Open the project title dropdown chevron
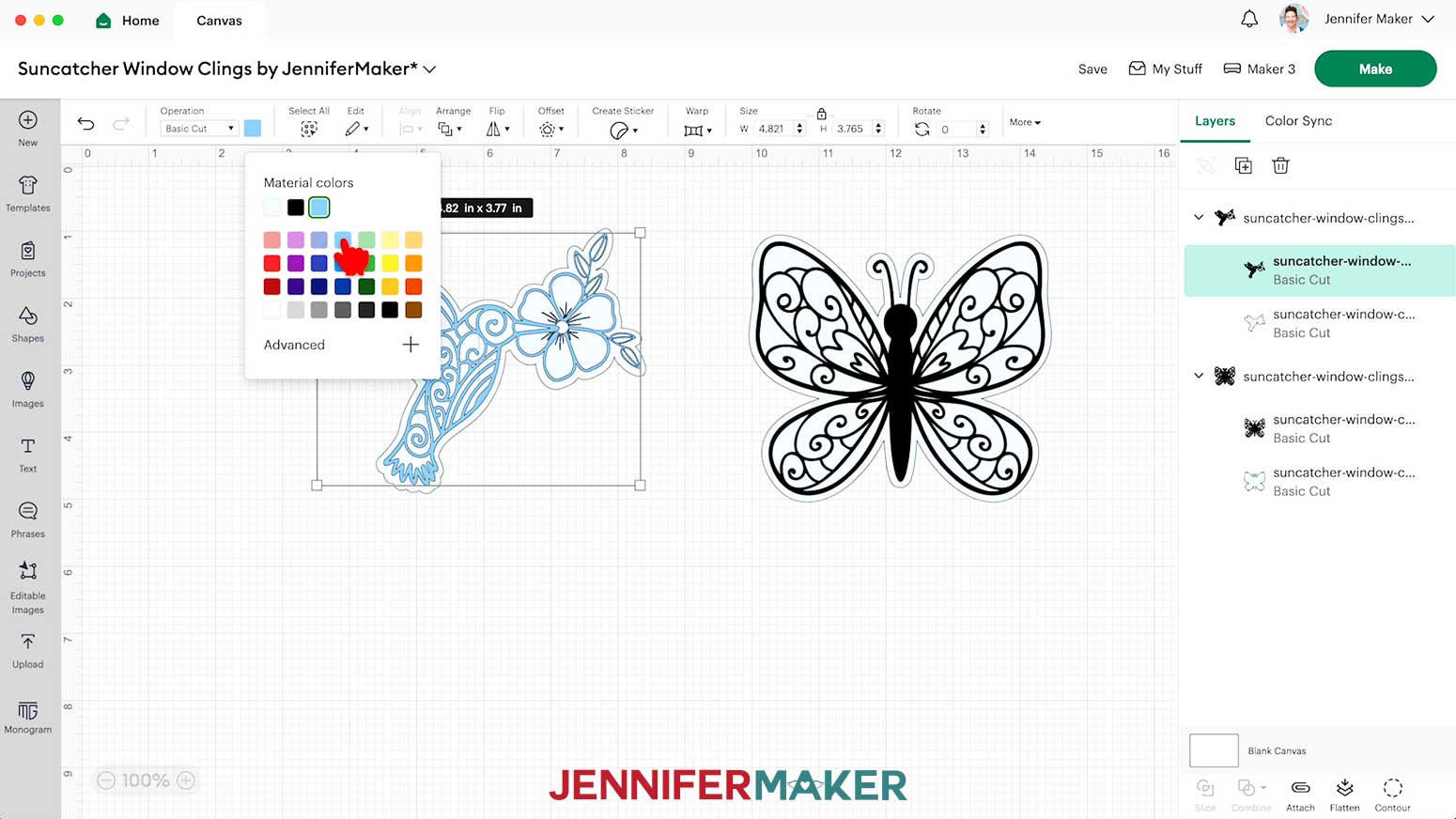1456x819 pixels. pyautogui.click(x=429, y=70)
